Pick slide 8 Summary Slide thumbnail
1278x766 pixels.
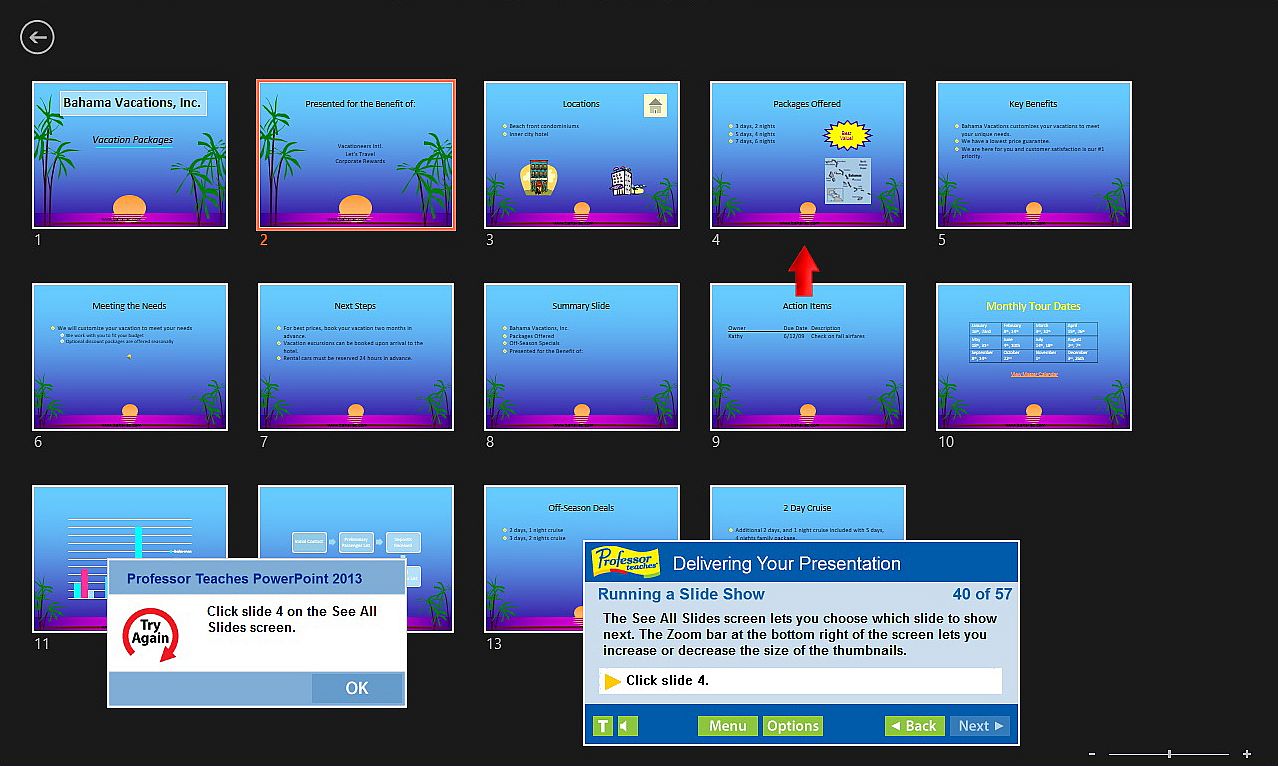[582, 357]
